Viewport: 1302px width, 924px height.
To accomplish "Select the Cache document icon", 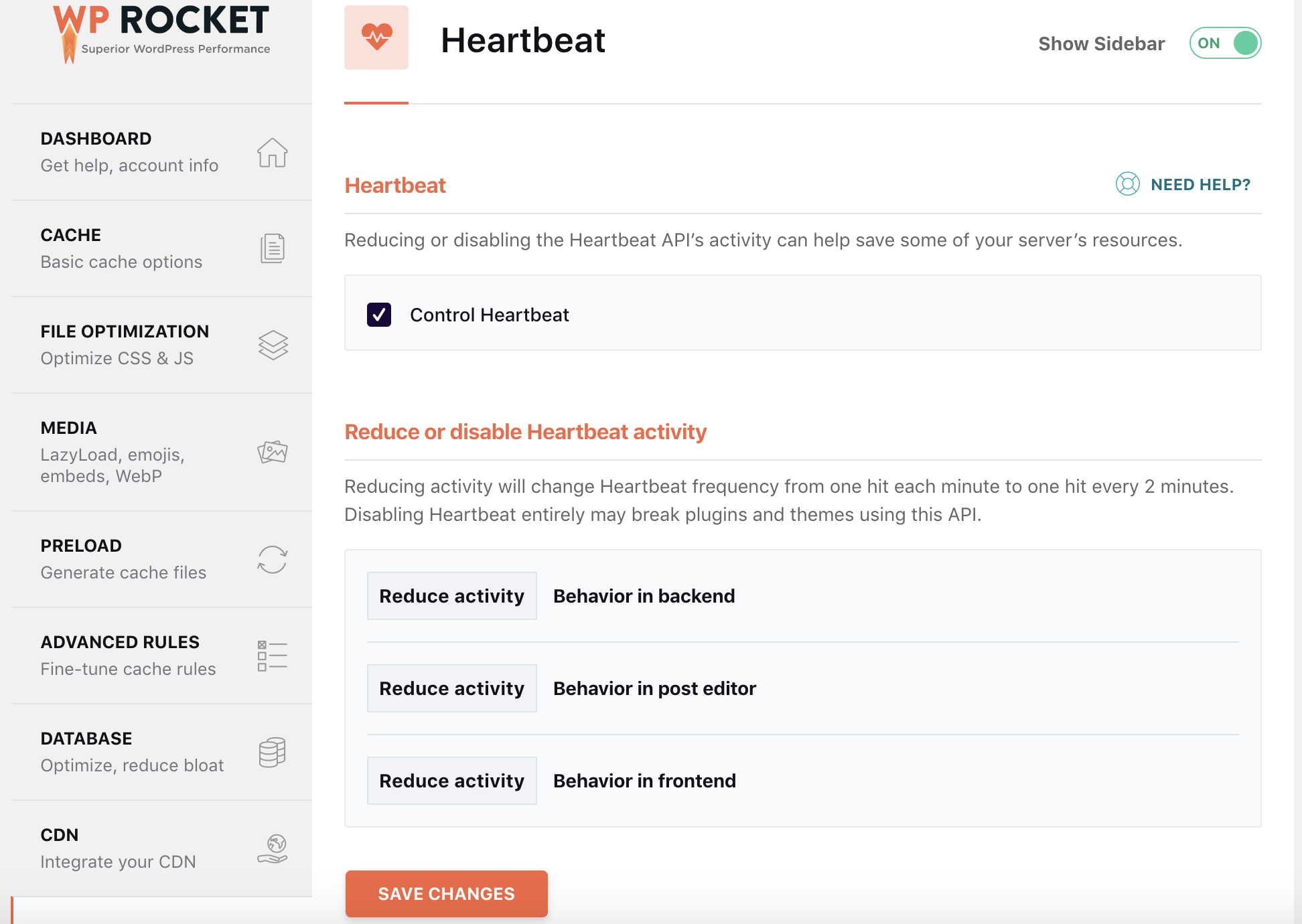I will [272, 248].
